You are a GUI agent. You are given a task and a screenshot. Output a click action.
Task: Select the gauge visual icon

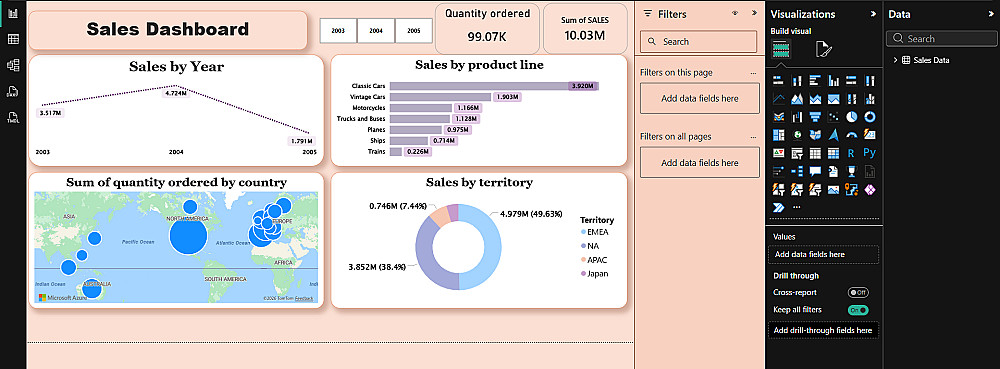(x=851, y=135)
